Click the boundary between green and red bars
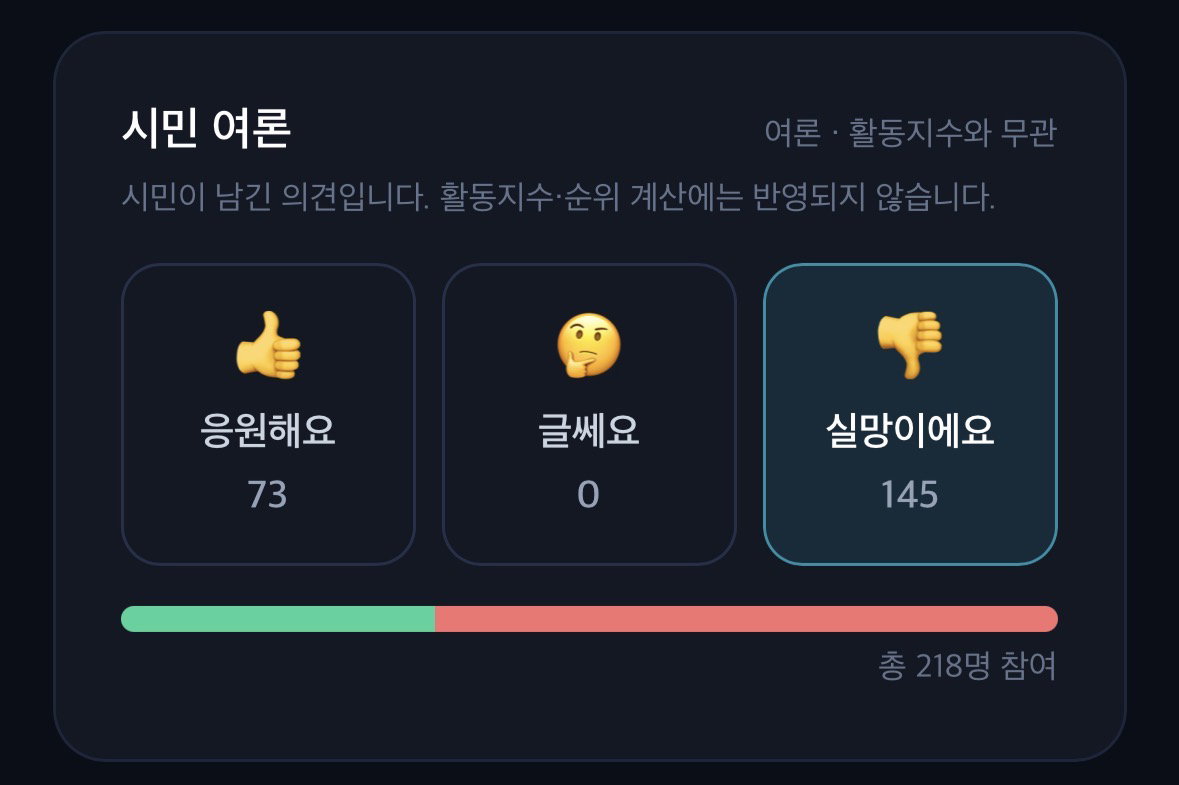The width and height of the screenshot is (1179, 785). 435,619
